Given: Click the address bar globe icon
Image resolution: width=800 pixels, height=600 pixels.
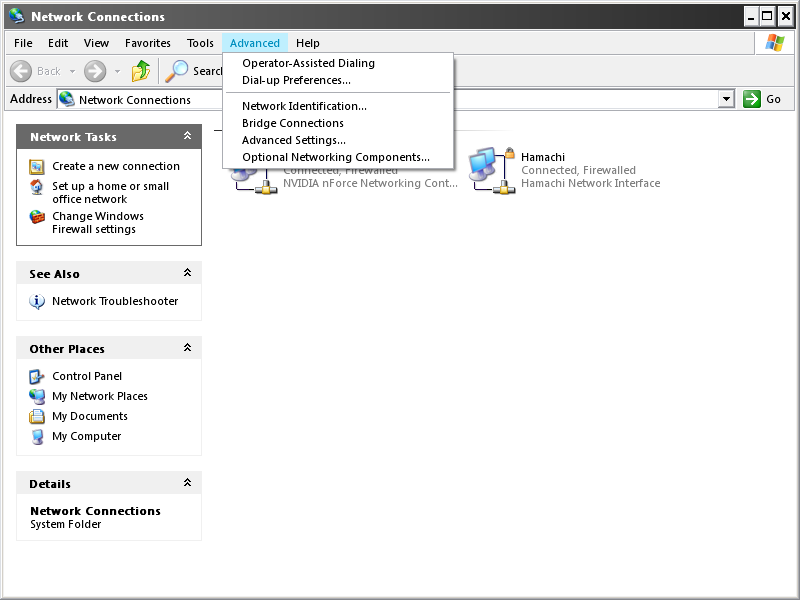Looking at the screenshot, I should (x=66, y=99).
